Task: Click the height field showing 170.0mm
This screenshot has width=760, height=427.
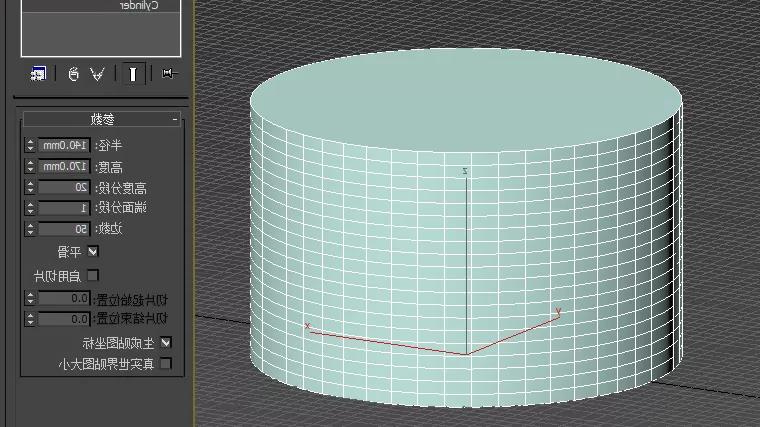Action: pyautogui.click(x=66, y=166)
